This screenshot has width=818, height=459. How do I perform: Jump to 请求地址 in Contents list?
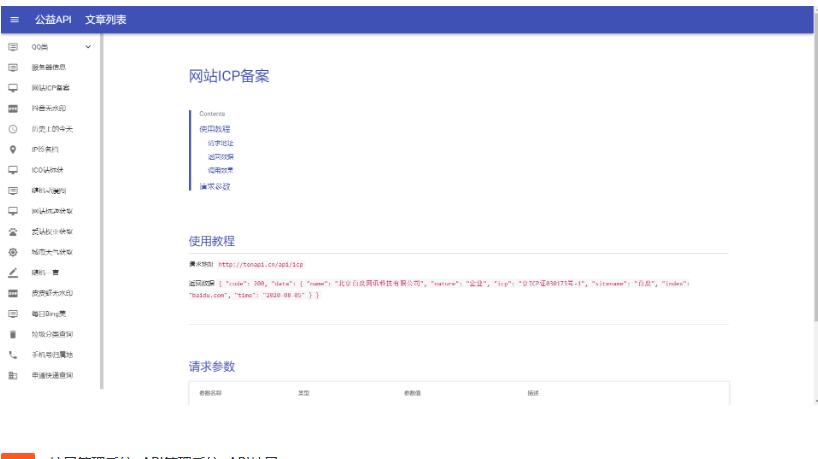click(x=221, y=143)
